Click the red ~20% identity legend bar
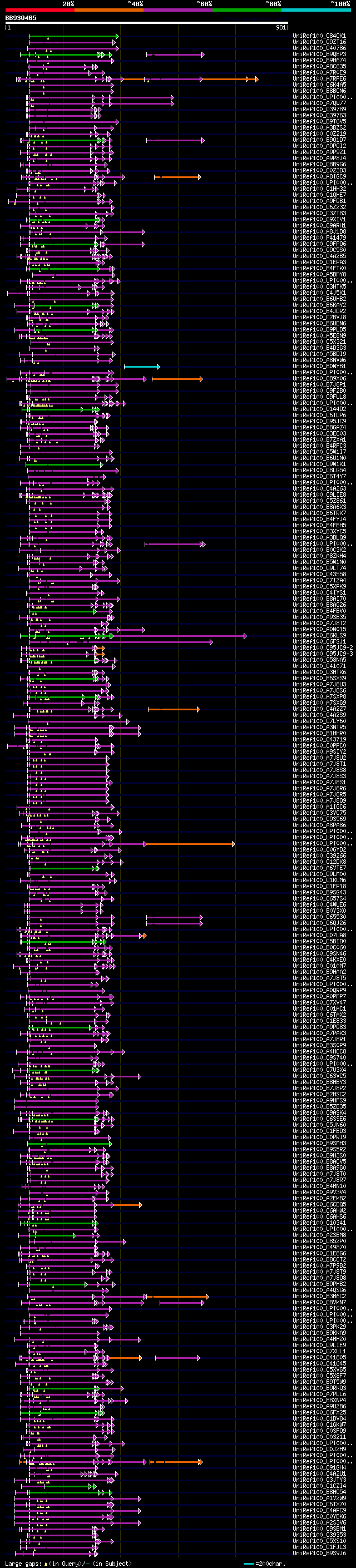The height and width of the screenshot is (1568, 356). 39,10
